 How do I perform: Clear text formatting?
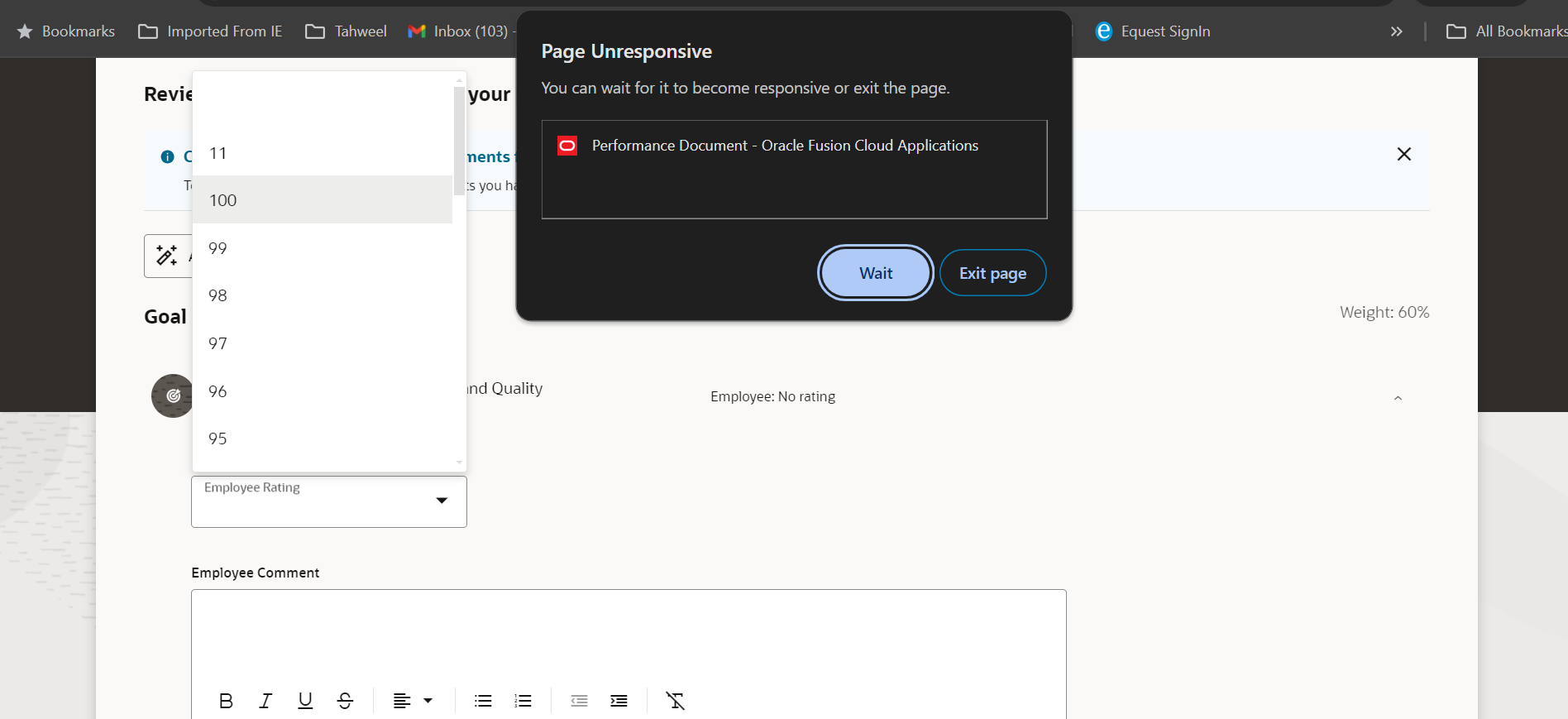pos(675,701)
